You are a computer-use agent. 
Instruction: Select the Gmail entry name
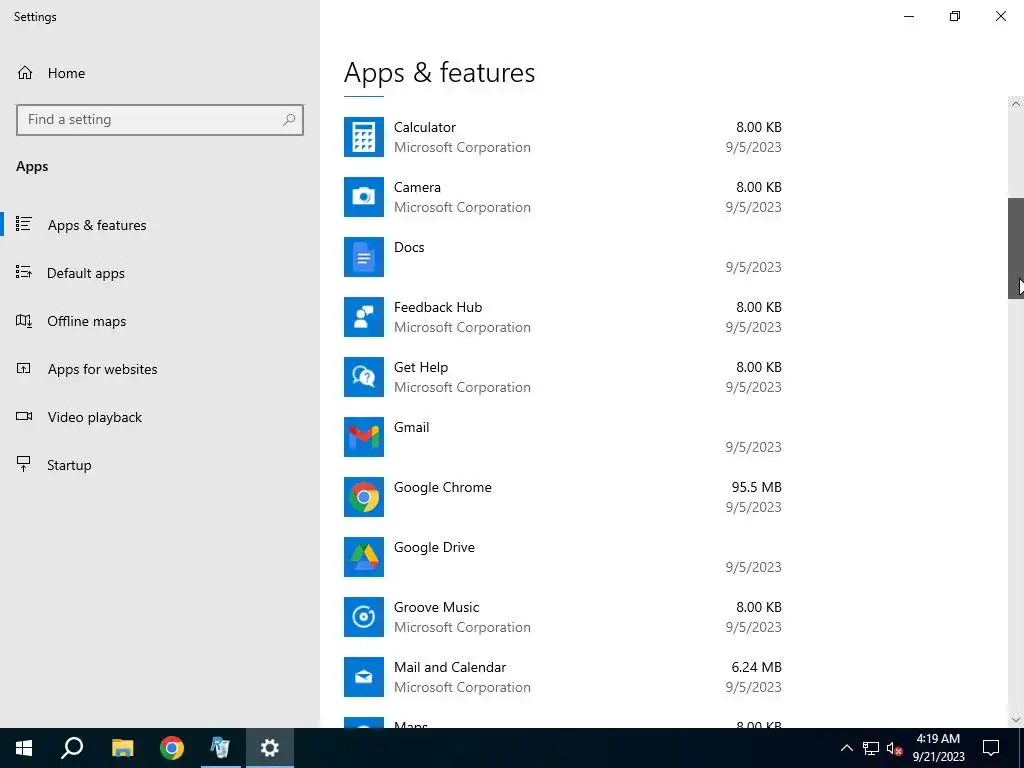(411, 427)
